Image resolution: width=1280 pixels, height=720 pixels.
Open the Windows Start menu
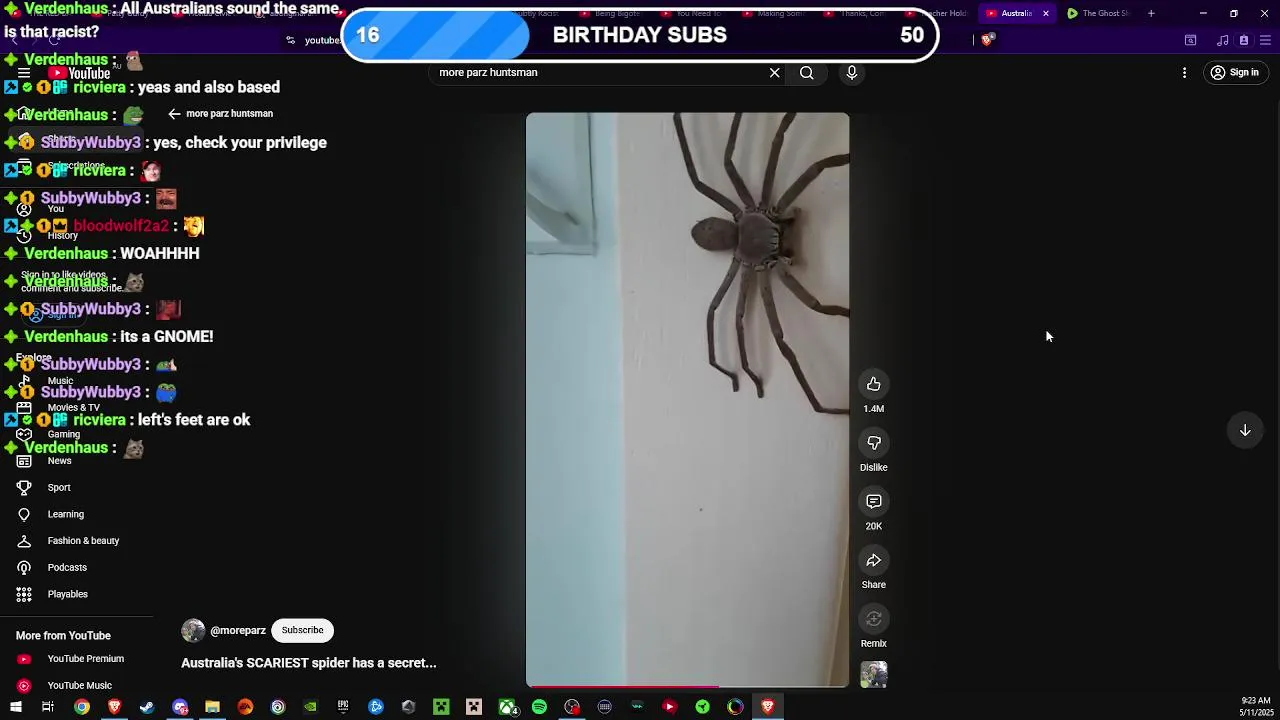pyautogui.click(x=15, y=707)
